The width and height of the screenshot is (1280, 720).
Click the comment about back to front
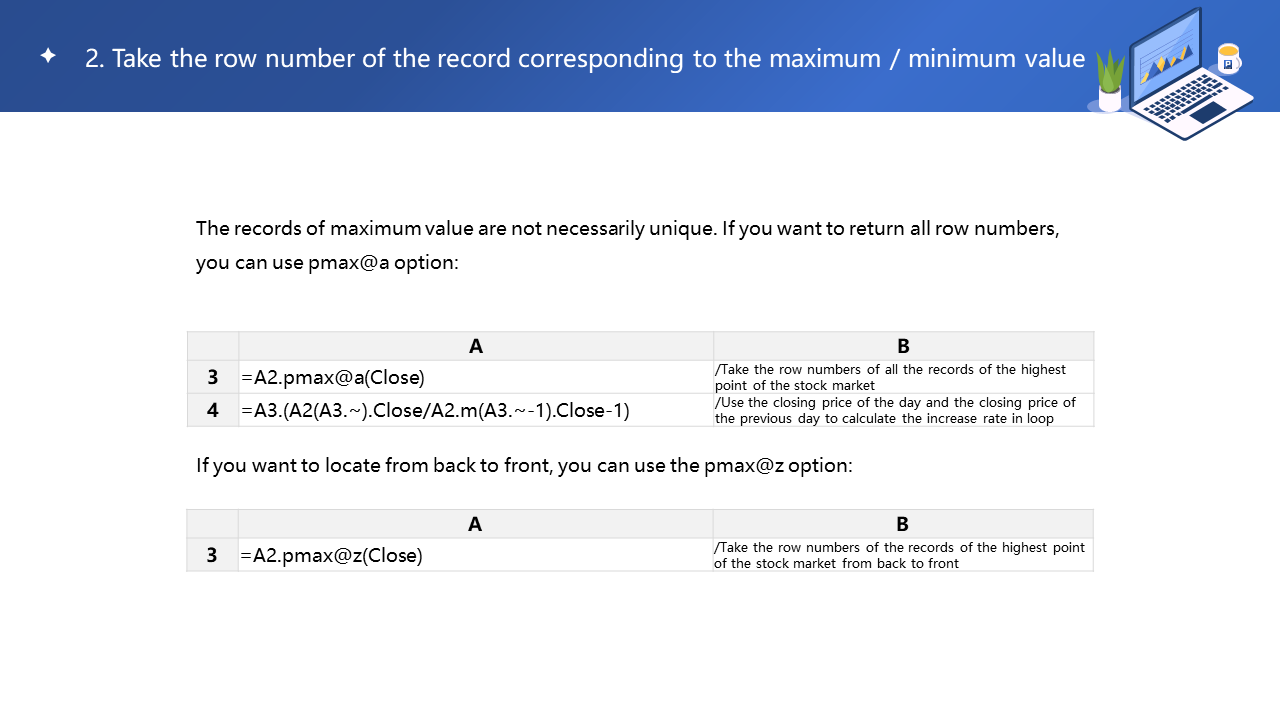tap(902, 555)
